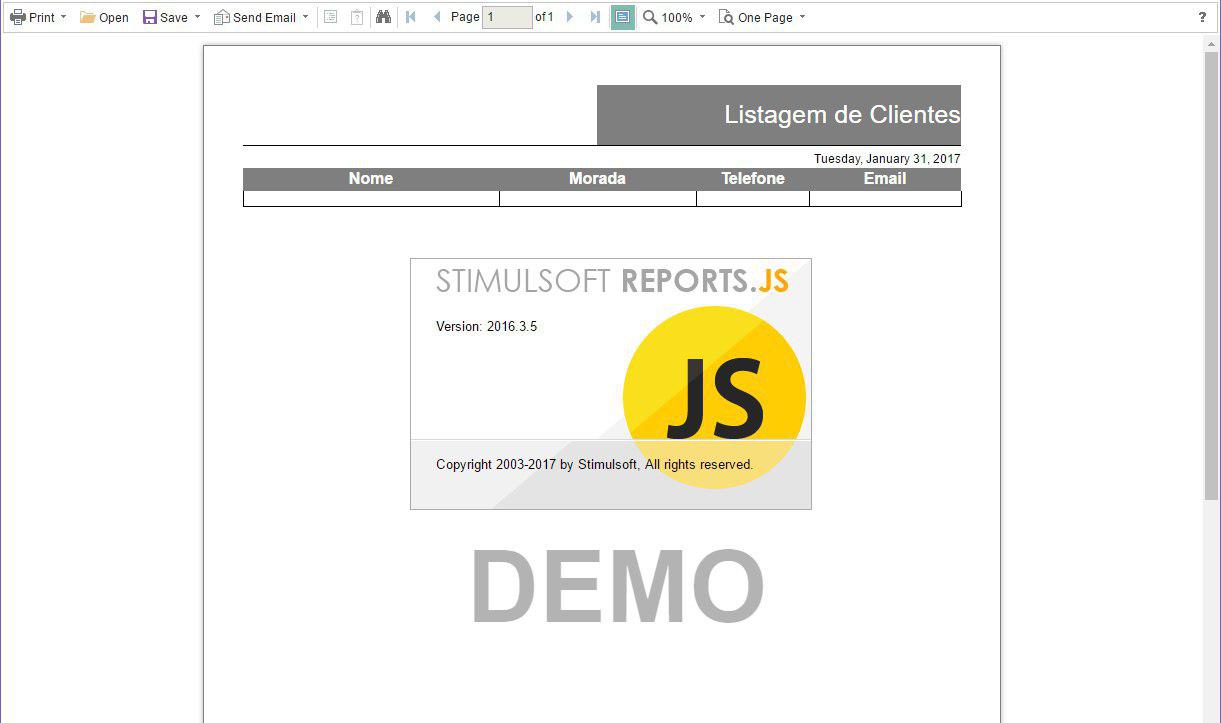Click the Version: 2016.3.5 text

click(486, 326)
